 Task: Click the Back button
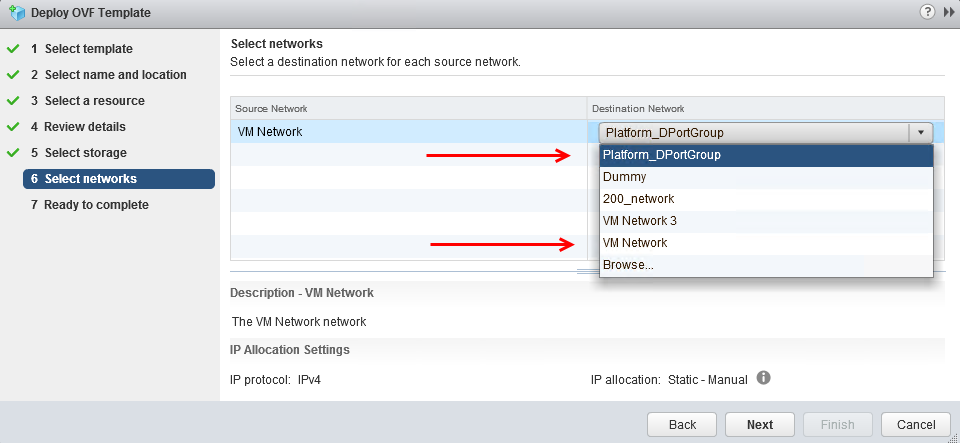tap(682, 425)
